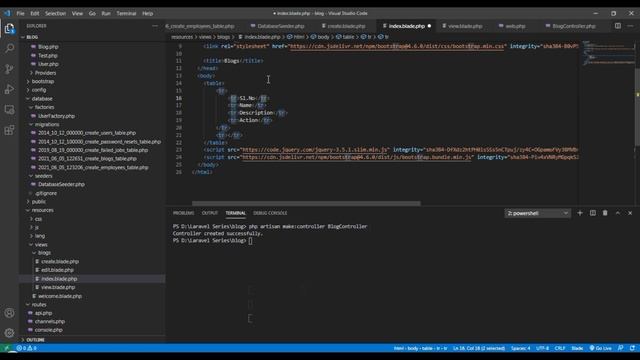The height and width of the screenshot is (360, 640).
Task: Open the Extensions view icon
Action: click(x=9, y=130)
